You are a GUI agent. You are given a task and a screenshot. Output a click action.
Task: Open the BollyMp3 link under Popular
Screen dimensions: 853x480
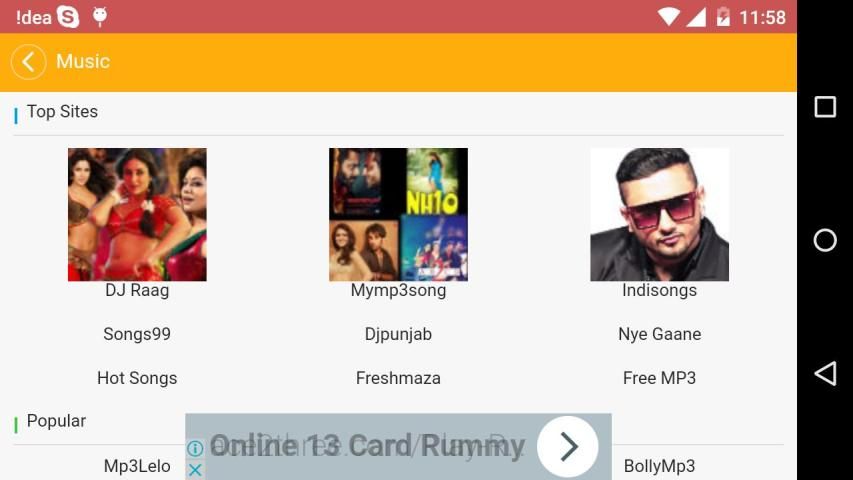point(659,466)
